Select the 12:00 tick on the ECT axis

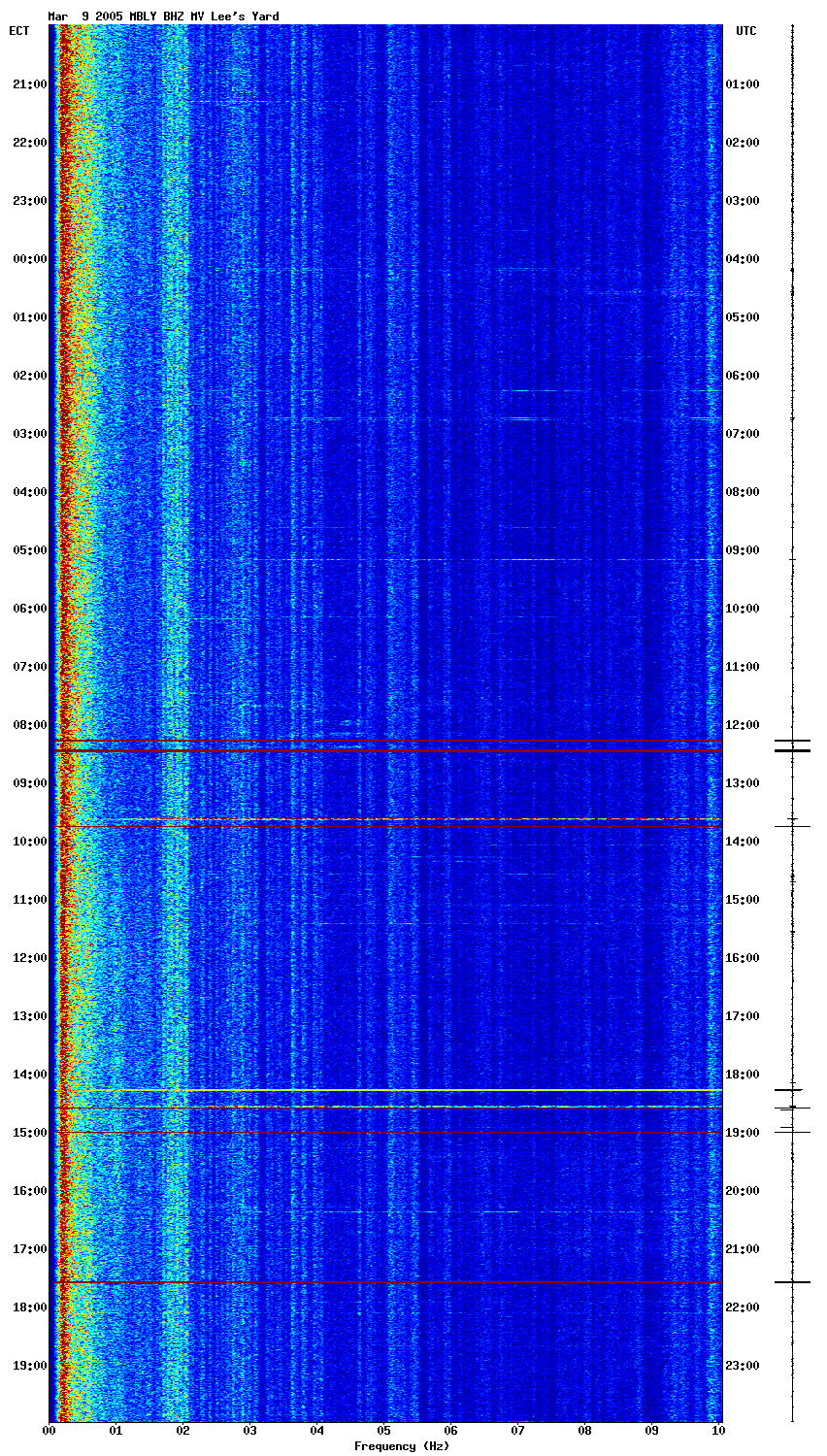(x=29, y=958)
